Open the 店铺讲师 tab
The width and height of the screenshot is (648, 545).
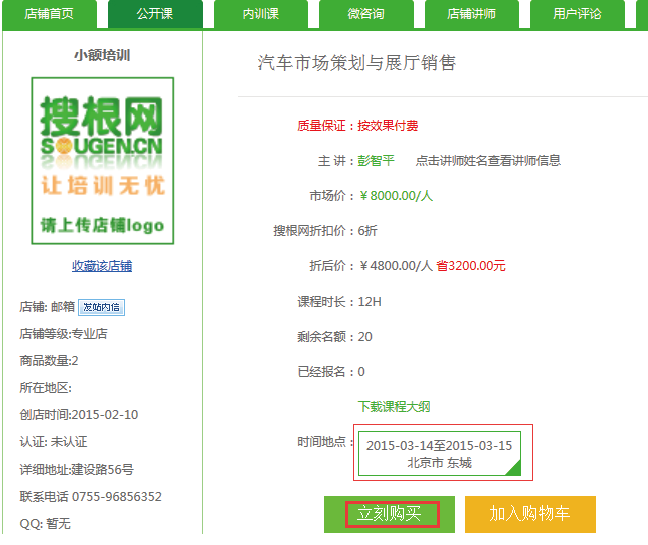472,14
